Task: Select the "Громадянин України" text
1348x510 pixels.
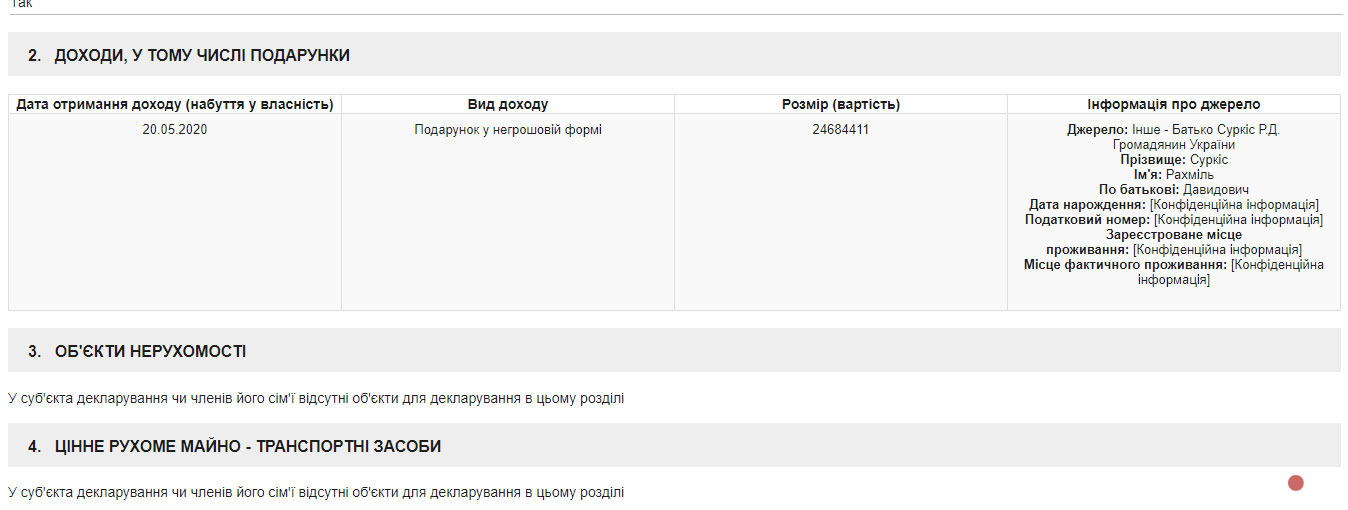Action: [1173, 144]
